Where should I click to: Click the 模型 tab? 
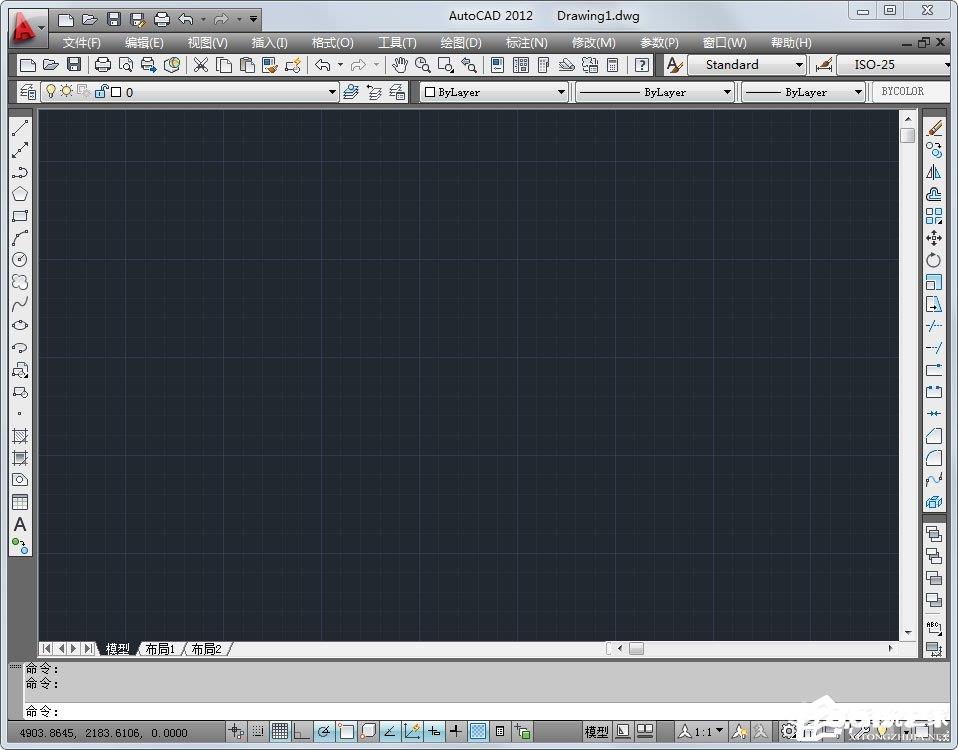tap(117, 649)
